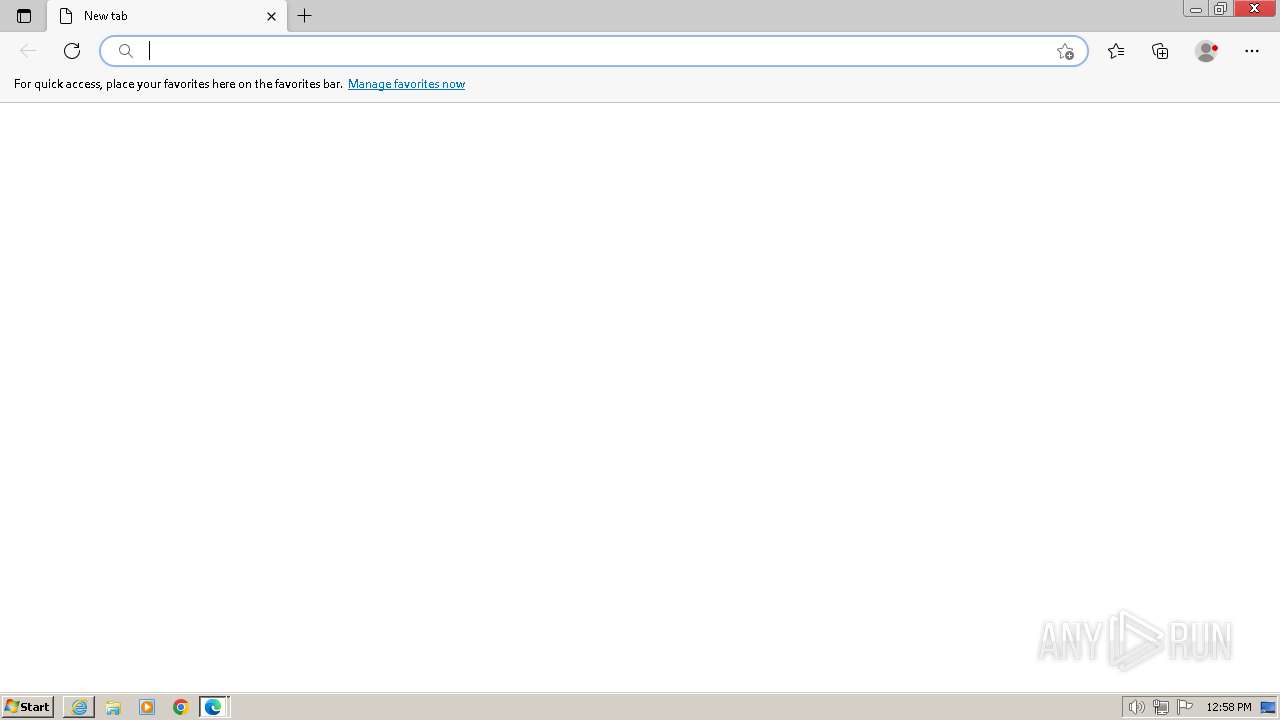Open Action Center flag icon
The height and width of the screenshot is (720, 1280).
click(1185, 707)
